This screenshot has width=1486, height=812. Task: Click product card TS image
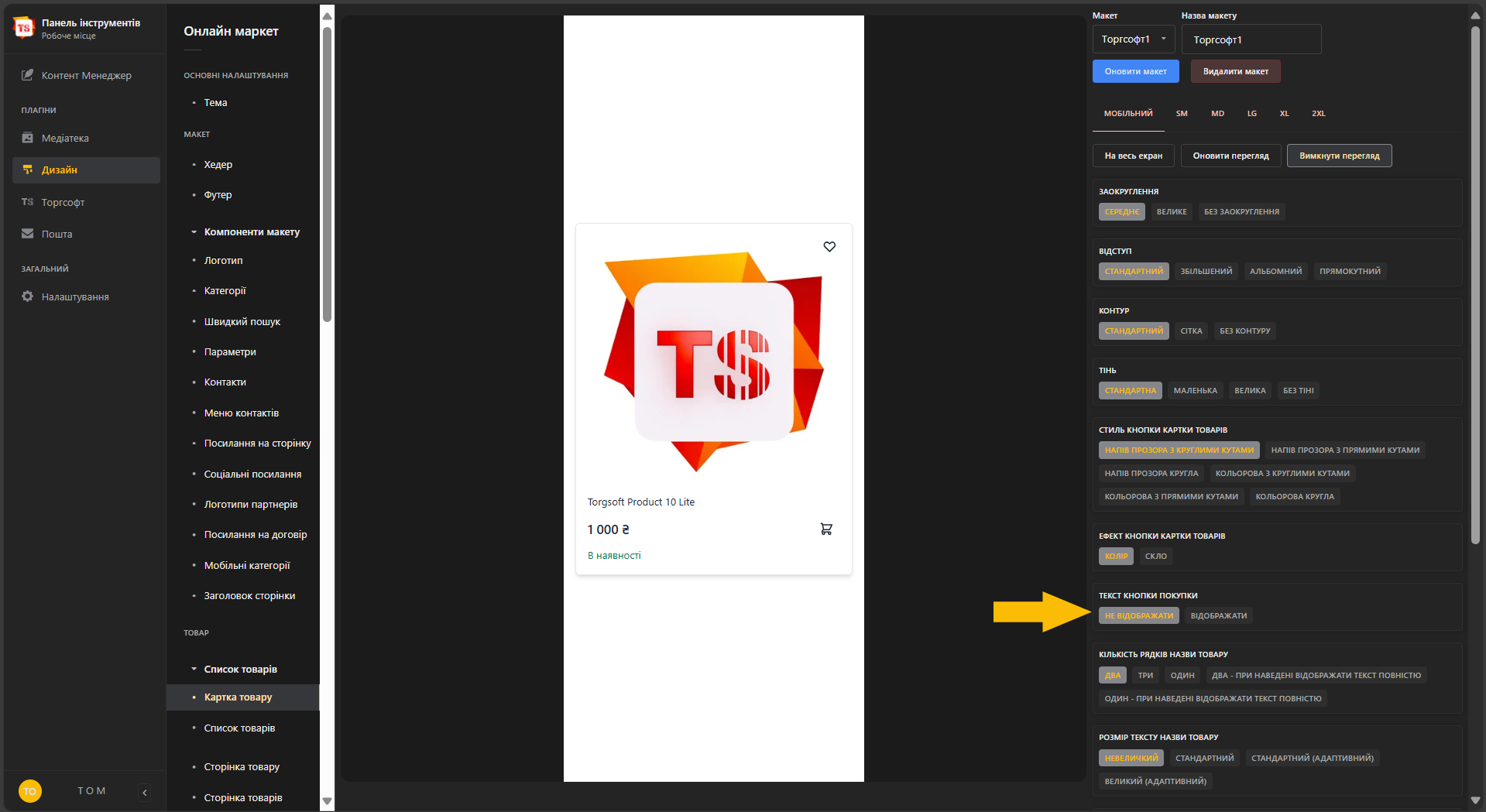713,361
